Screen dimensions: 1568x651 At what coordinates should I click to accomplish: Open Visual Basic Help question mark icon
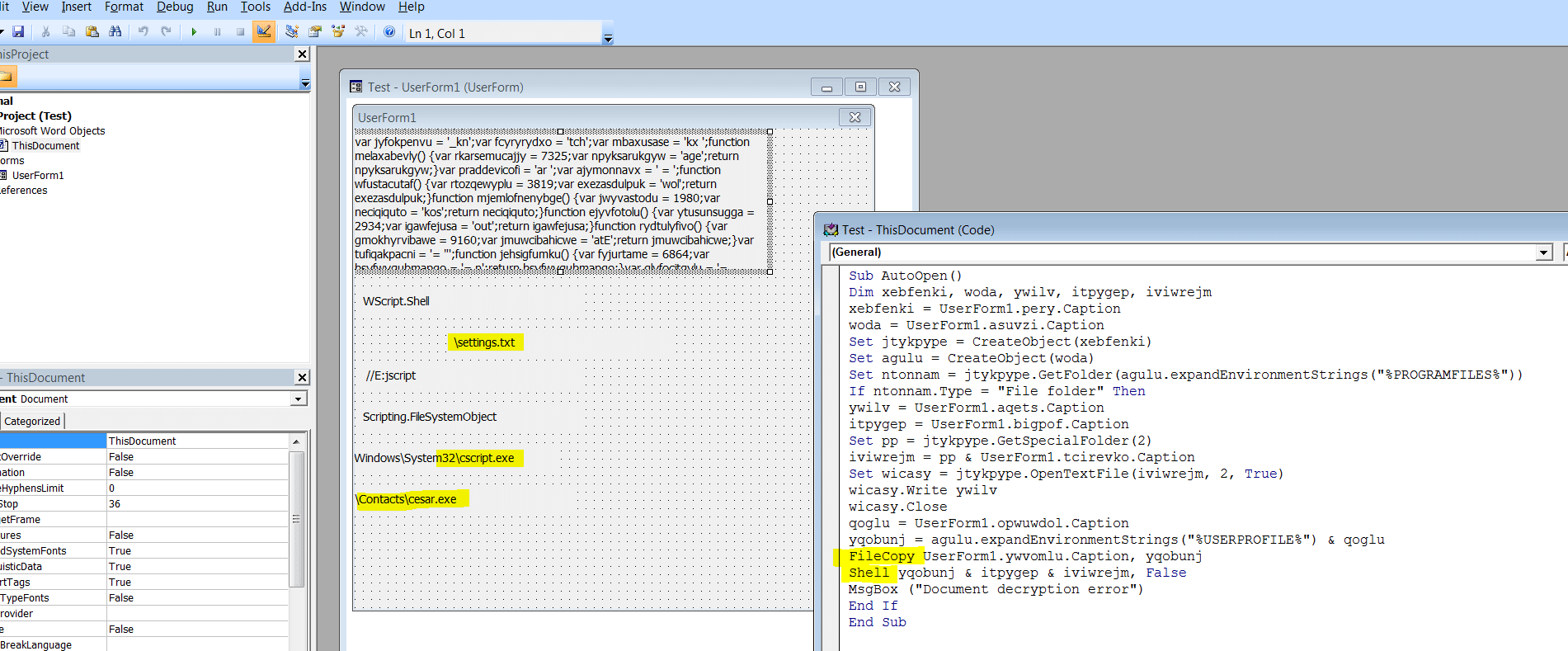[x=389, y=32]
